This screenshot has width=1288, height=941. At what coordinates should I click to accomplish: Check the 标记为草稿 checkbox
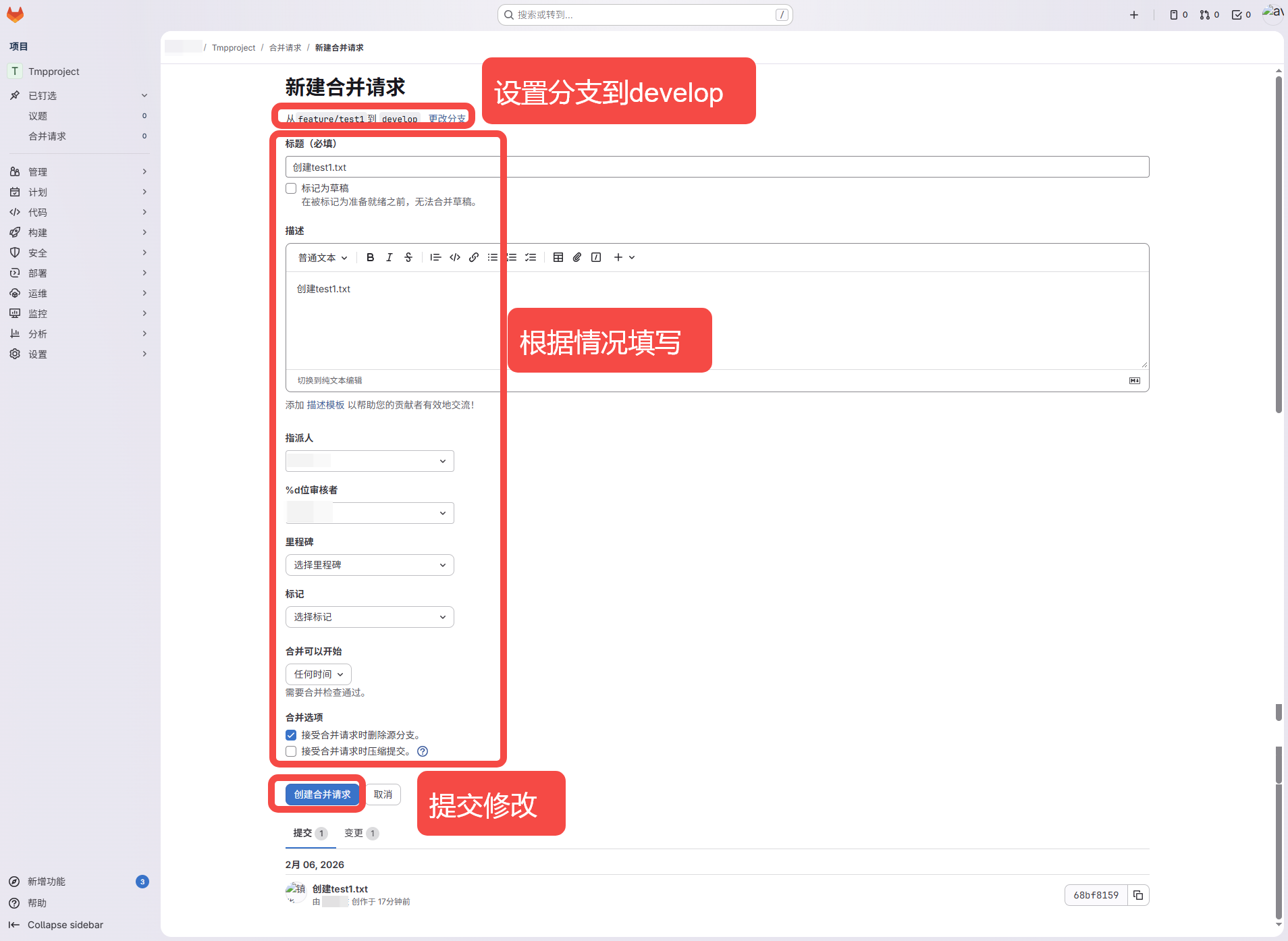tap(291, 188)
